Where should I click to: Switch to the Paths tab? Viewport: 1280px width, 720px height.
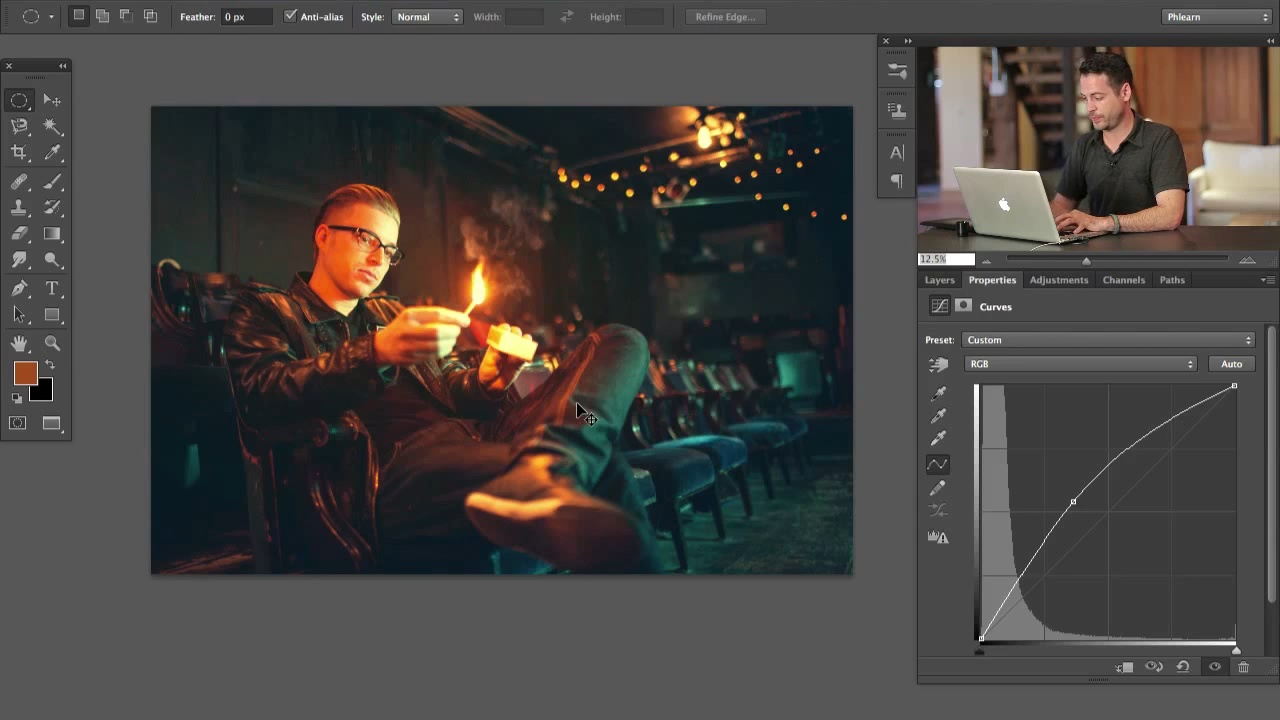coord(1172,280)
